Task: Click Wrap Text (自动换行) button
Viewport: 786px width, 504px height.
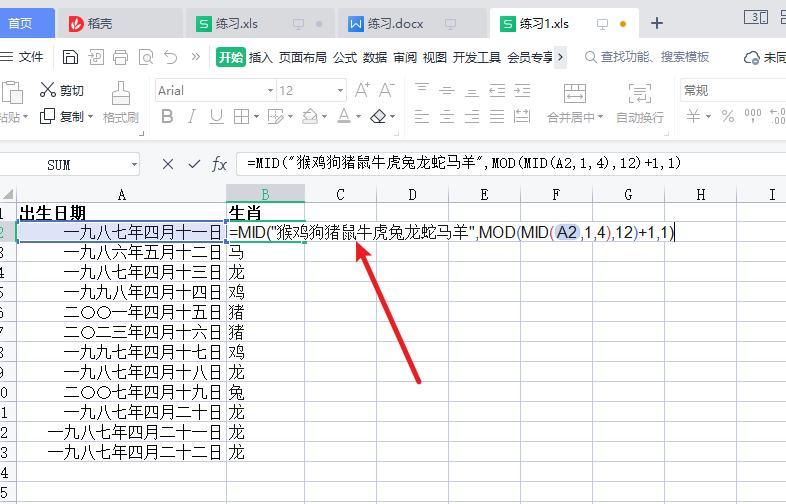Action: pos(640,103)
